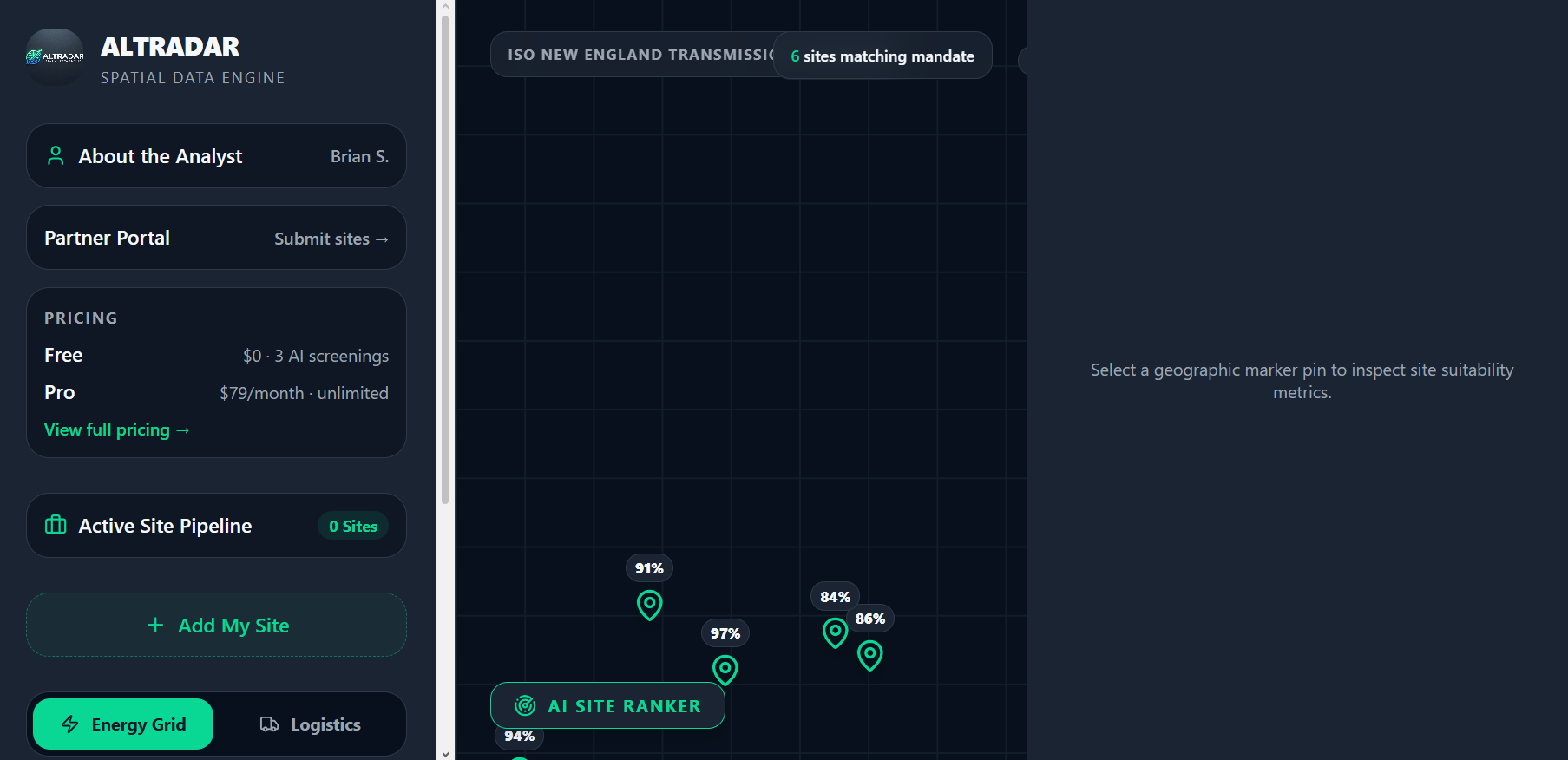Switch to the Logistics tab
This screenshot has height=760, width=1568.
pyautogui.click(x=310, y=724)
